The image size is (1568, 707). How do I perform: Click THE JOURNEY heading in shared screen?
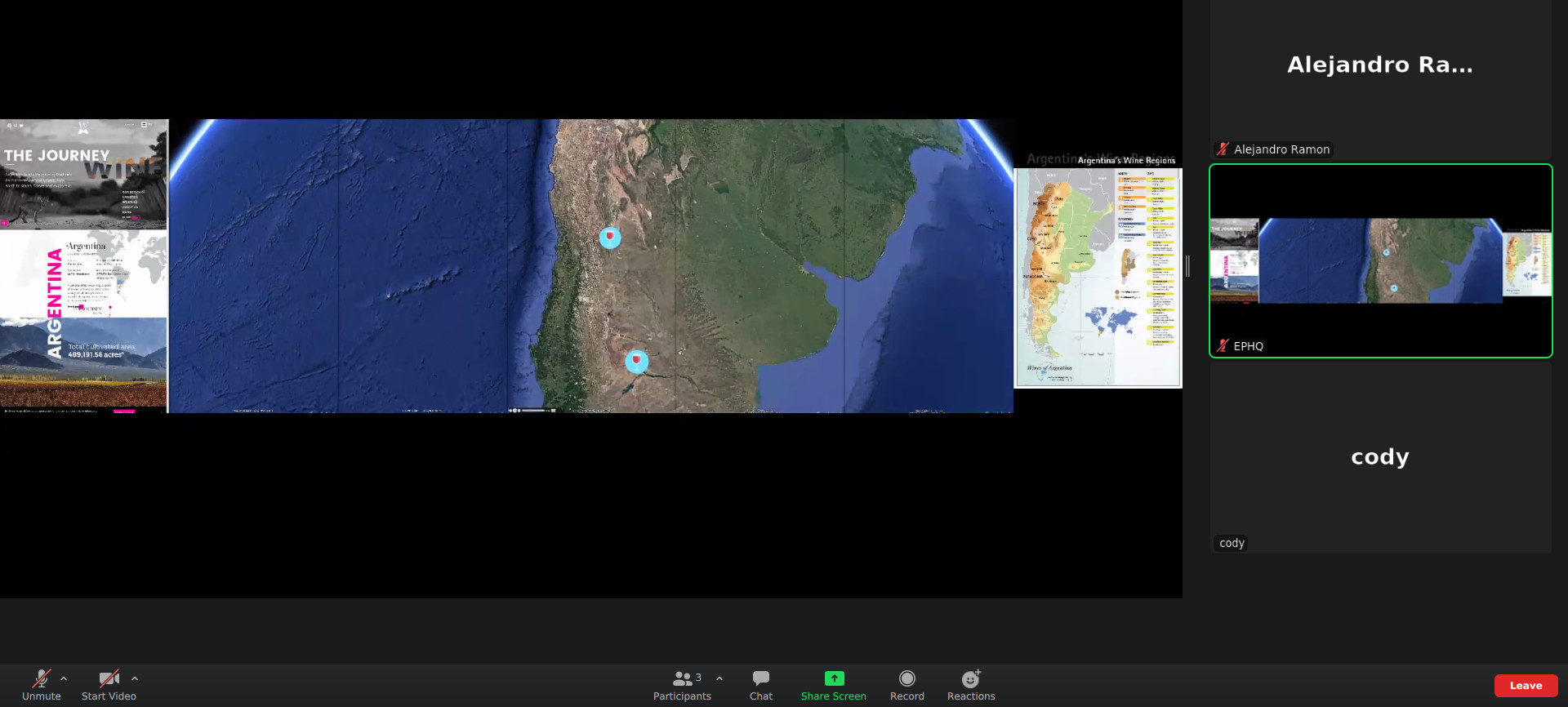tap(56, 155)
